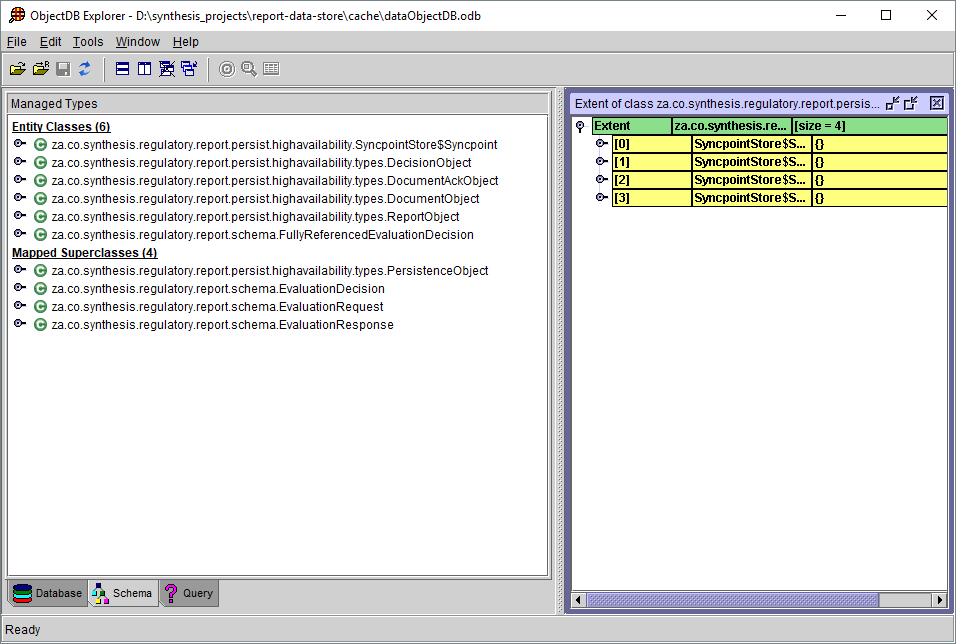The width and height of the screenshot is (956, 644).
Task: Switch to the Schema tab
Action: [124, 593]
